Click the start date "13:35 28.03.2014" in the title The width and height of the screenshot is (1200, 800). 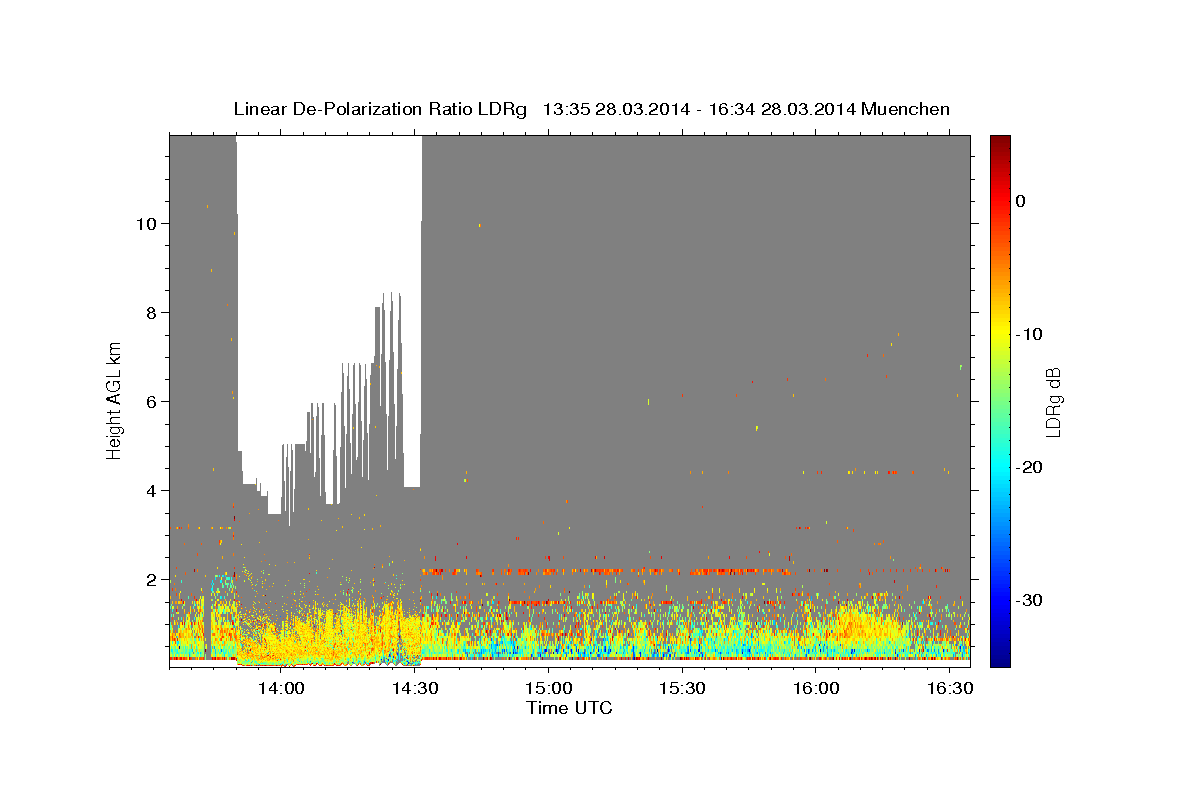[x=615, y=109]
